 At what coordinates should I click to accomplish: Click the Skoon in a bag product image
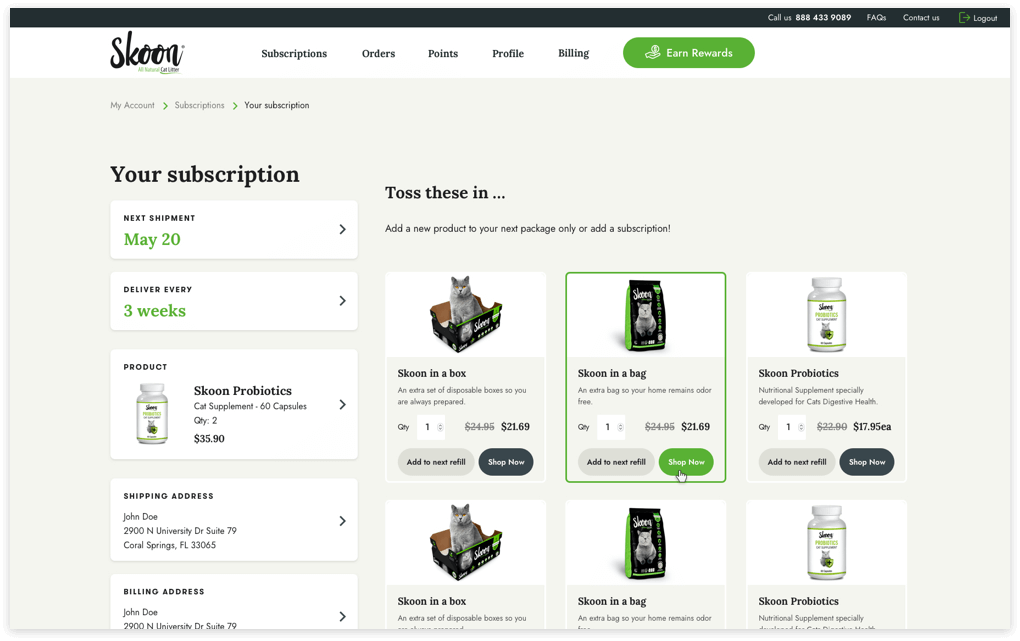[645, 315]
